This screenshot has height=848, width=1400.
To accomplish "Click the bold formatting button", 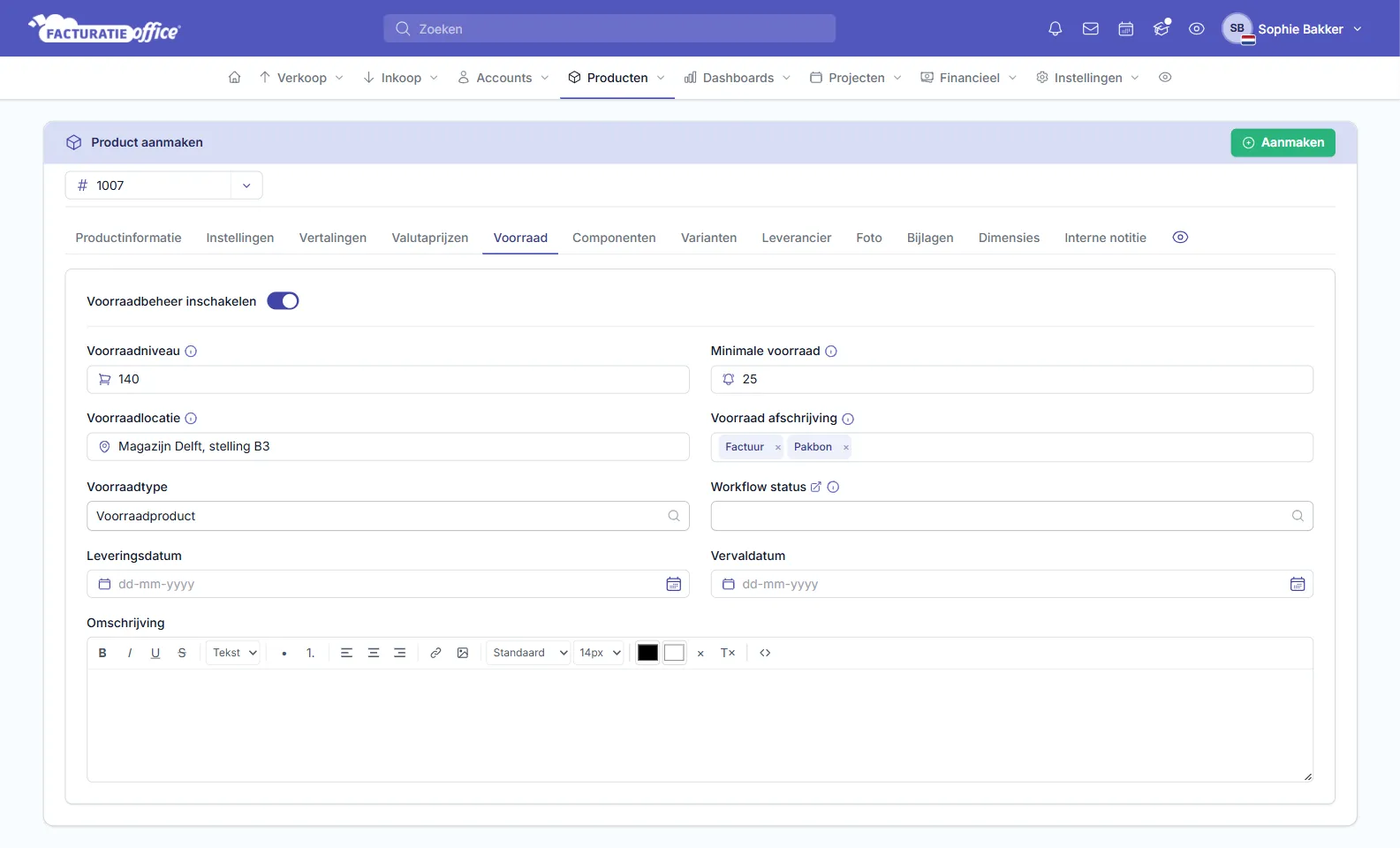I will click(x=102, y=653).
